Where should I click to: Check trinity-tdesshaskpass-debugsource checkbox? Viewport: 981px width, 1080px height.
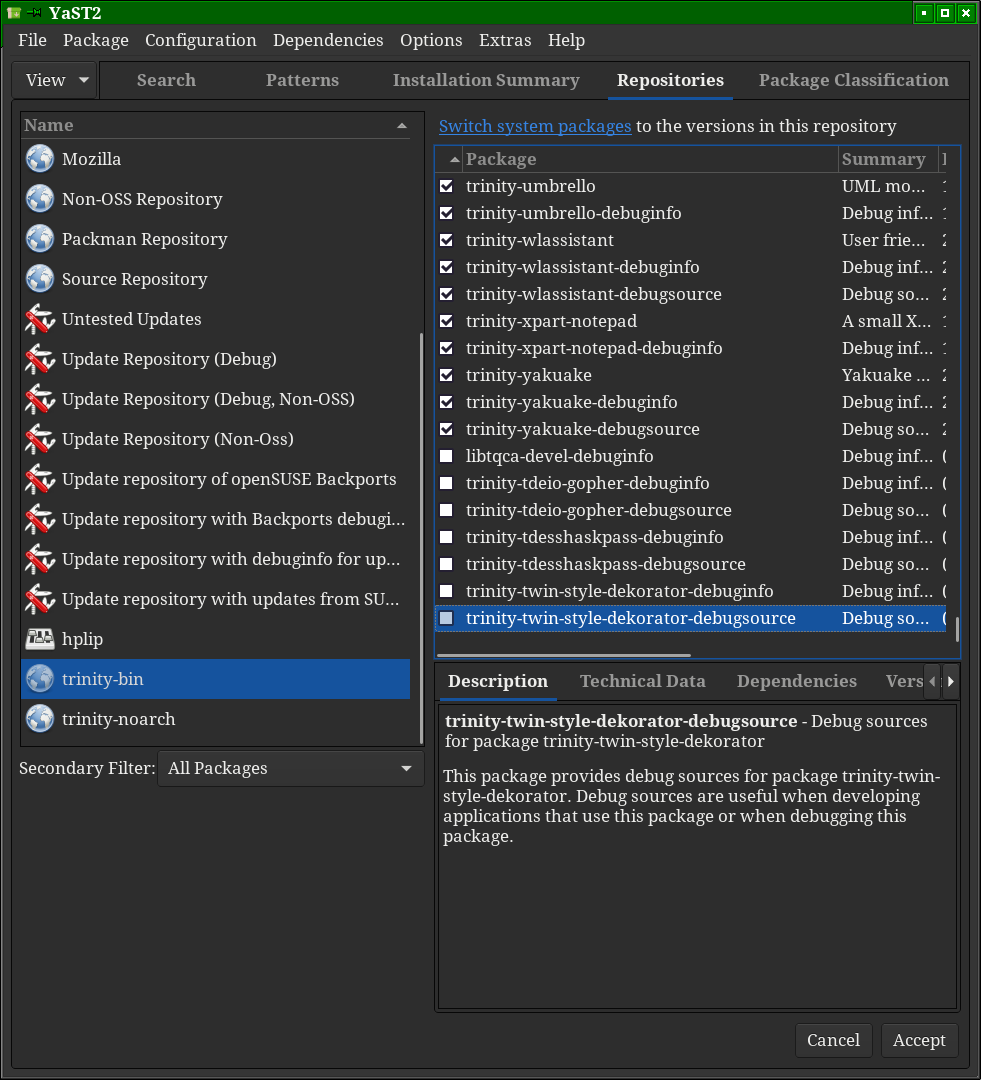[x=446, y=564]
